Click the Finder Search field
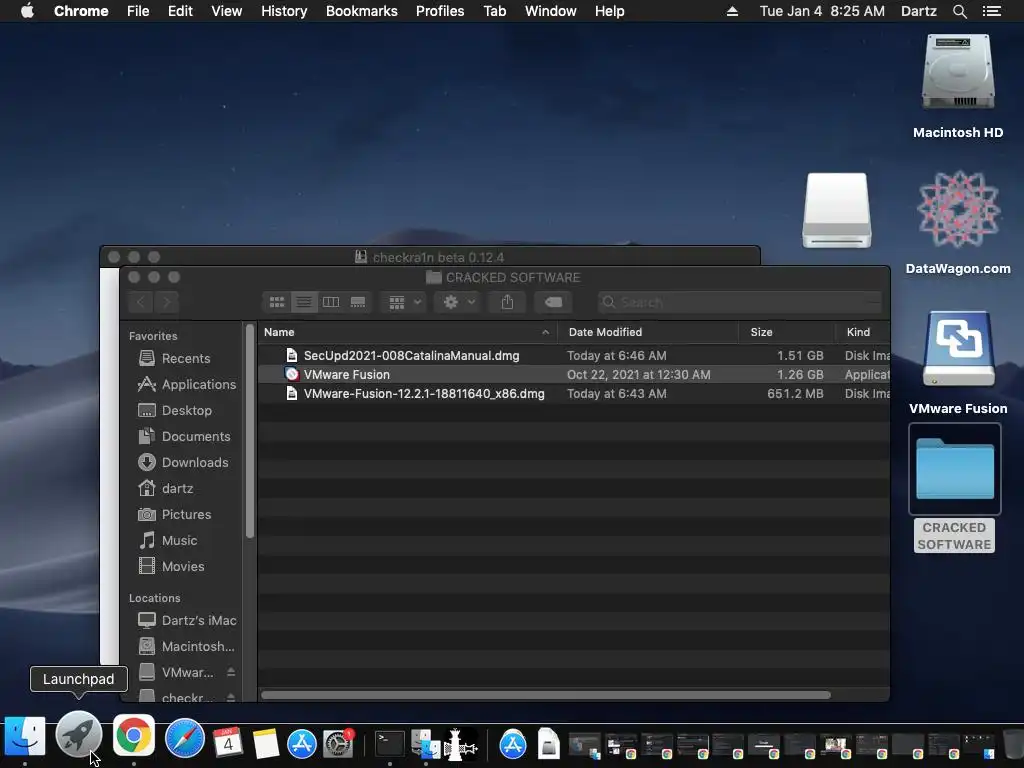This screenshot has height=768, width=1024. click(x=739, y=302)
